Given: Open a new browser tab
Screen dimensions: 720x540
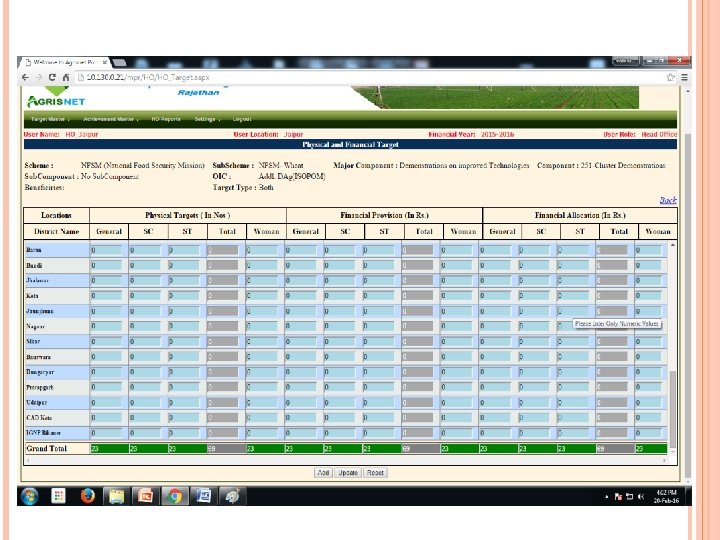Looking at the screenshot, I should pyautogui.click(x=119, y=62).
